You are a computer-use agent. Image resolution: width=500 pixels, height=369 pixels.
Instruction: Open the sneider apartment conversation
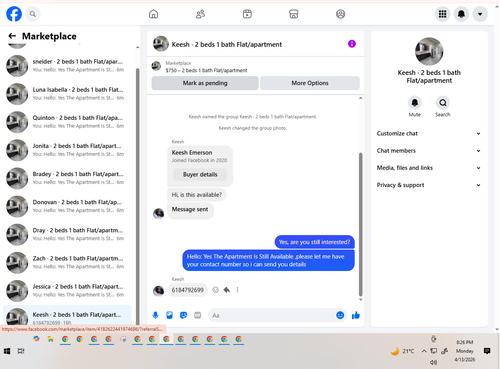click(x=68, y=65)
